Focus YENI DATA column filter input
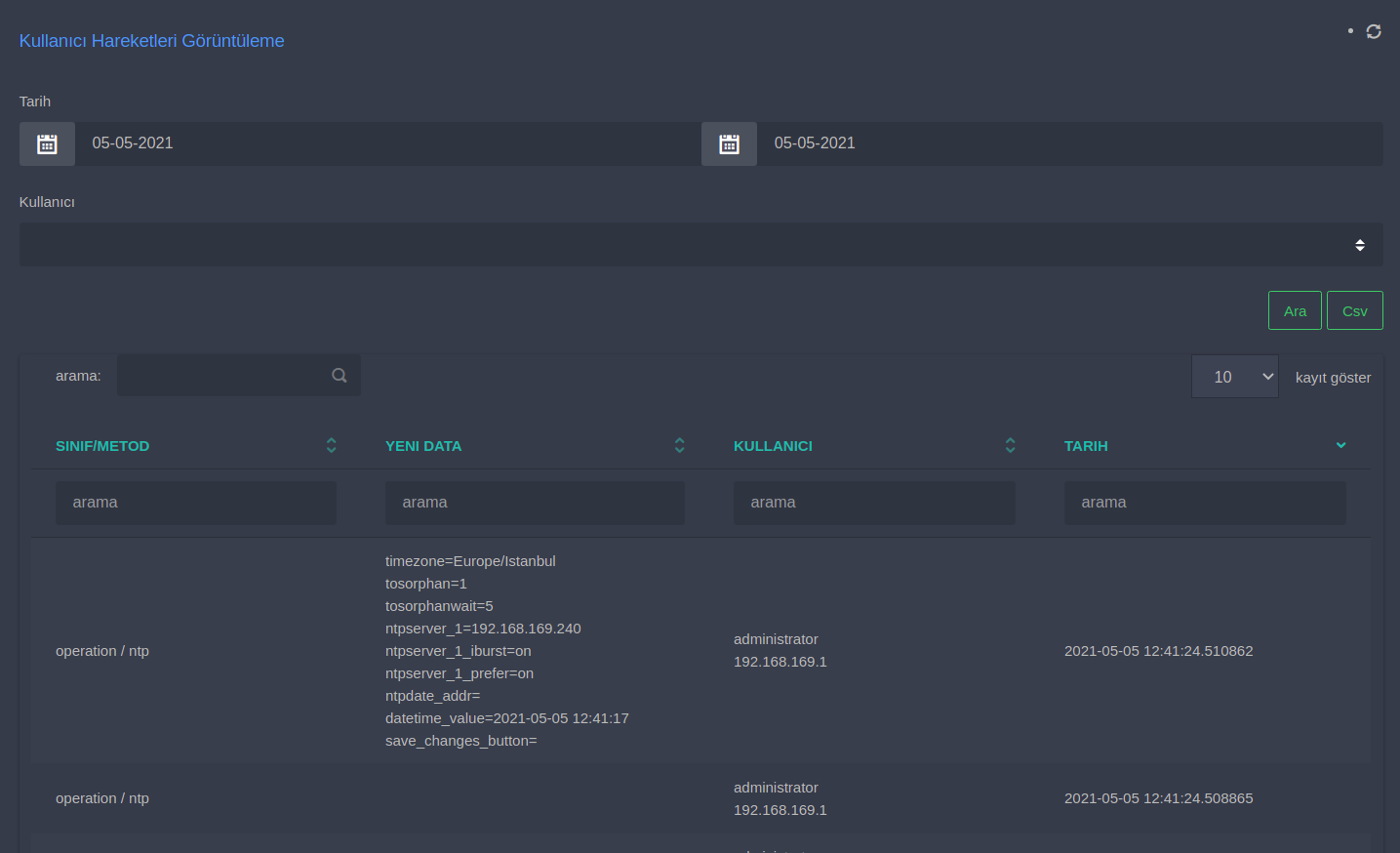The width and height of the screenshot is (1400, 853). pyautogui.click(x=535, y=503)
